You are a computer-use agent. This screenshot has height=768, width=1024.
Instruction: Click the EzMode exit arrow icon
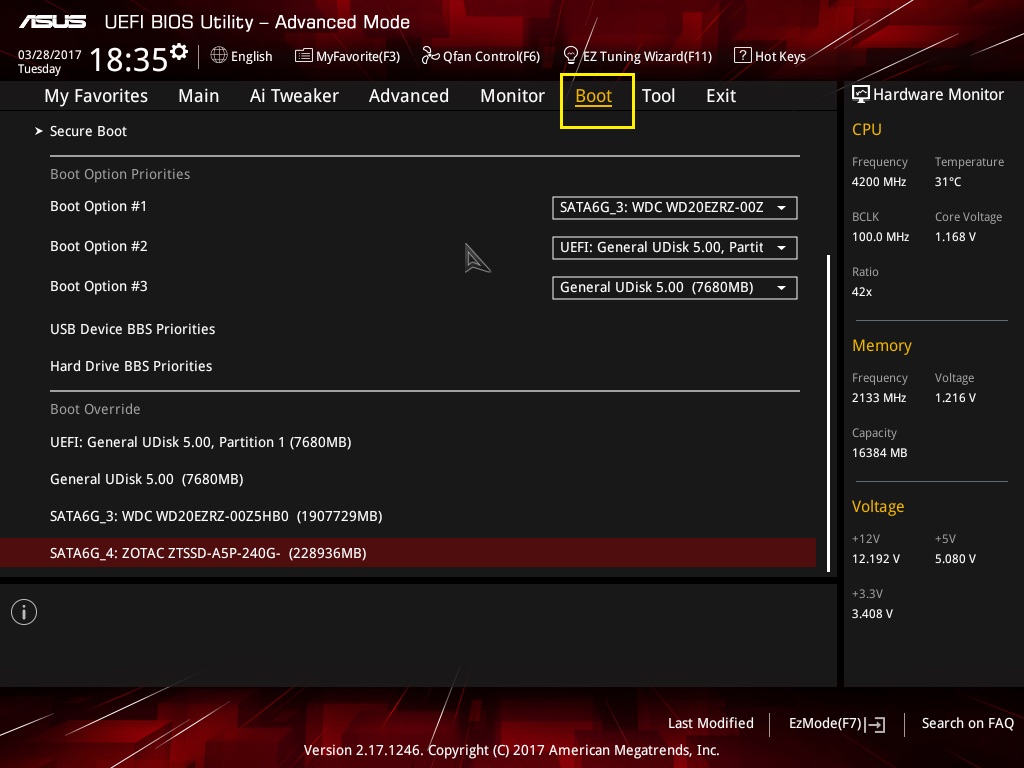click(876, 724)
